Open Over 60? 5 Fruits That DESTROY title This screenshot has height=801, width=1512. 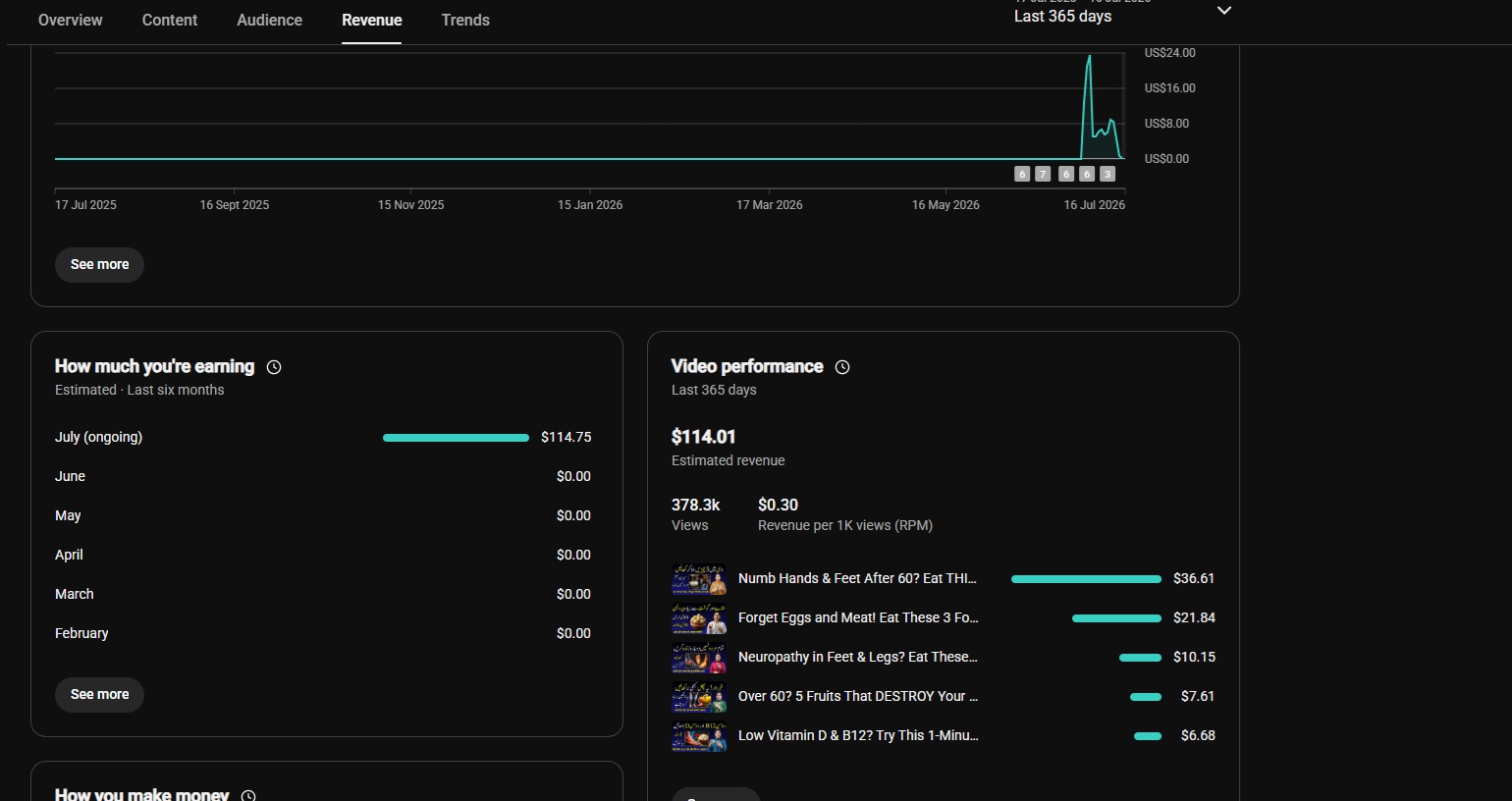click(858, 697)
